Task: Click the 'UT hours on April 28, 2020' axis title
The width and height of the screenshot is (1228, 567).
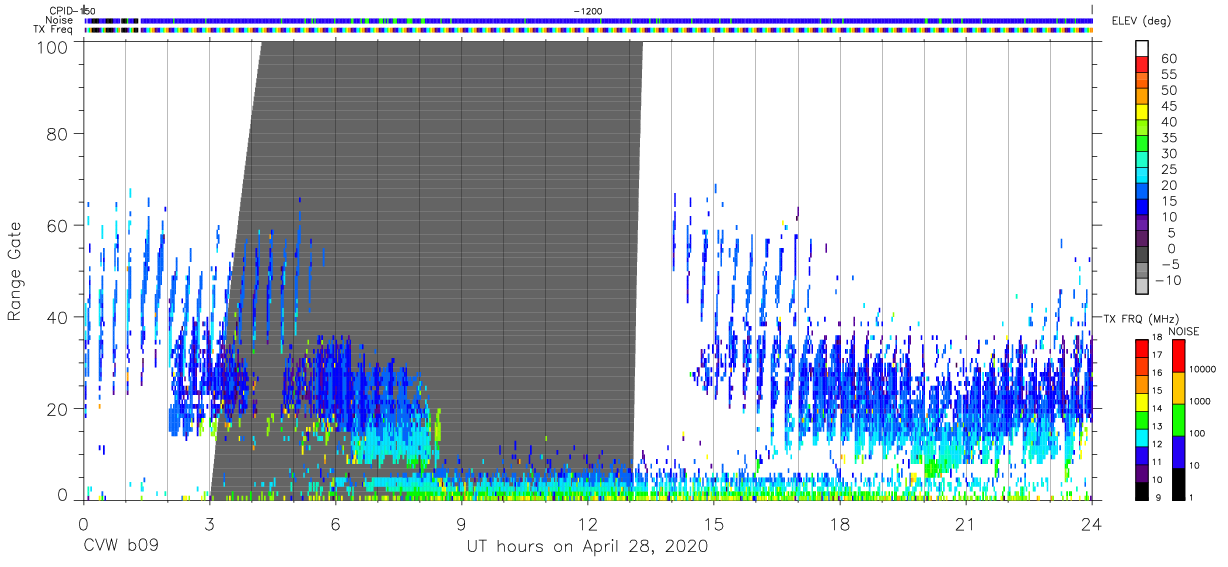Action: 587,547
